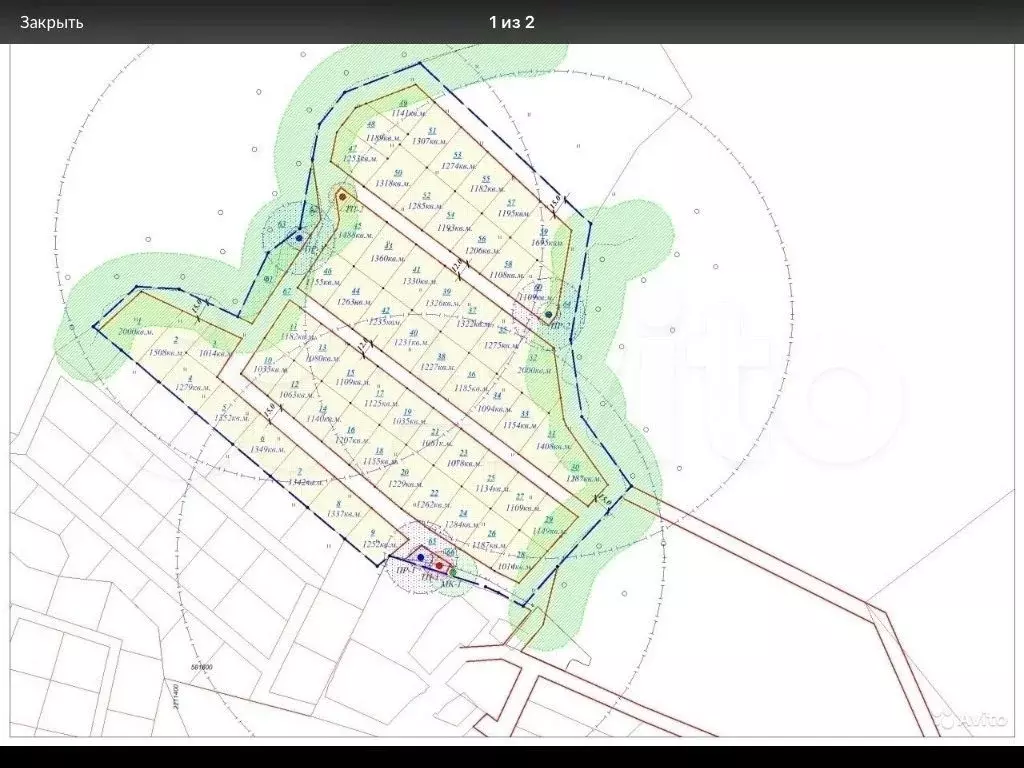The width and height of the screenshot is (1024, 768).
Task: Click plot 4 label '1279кв.м'
Action: pos(193,388)
